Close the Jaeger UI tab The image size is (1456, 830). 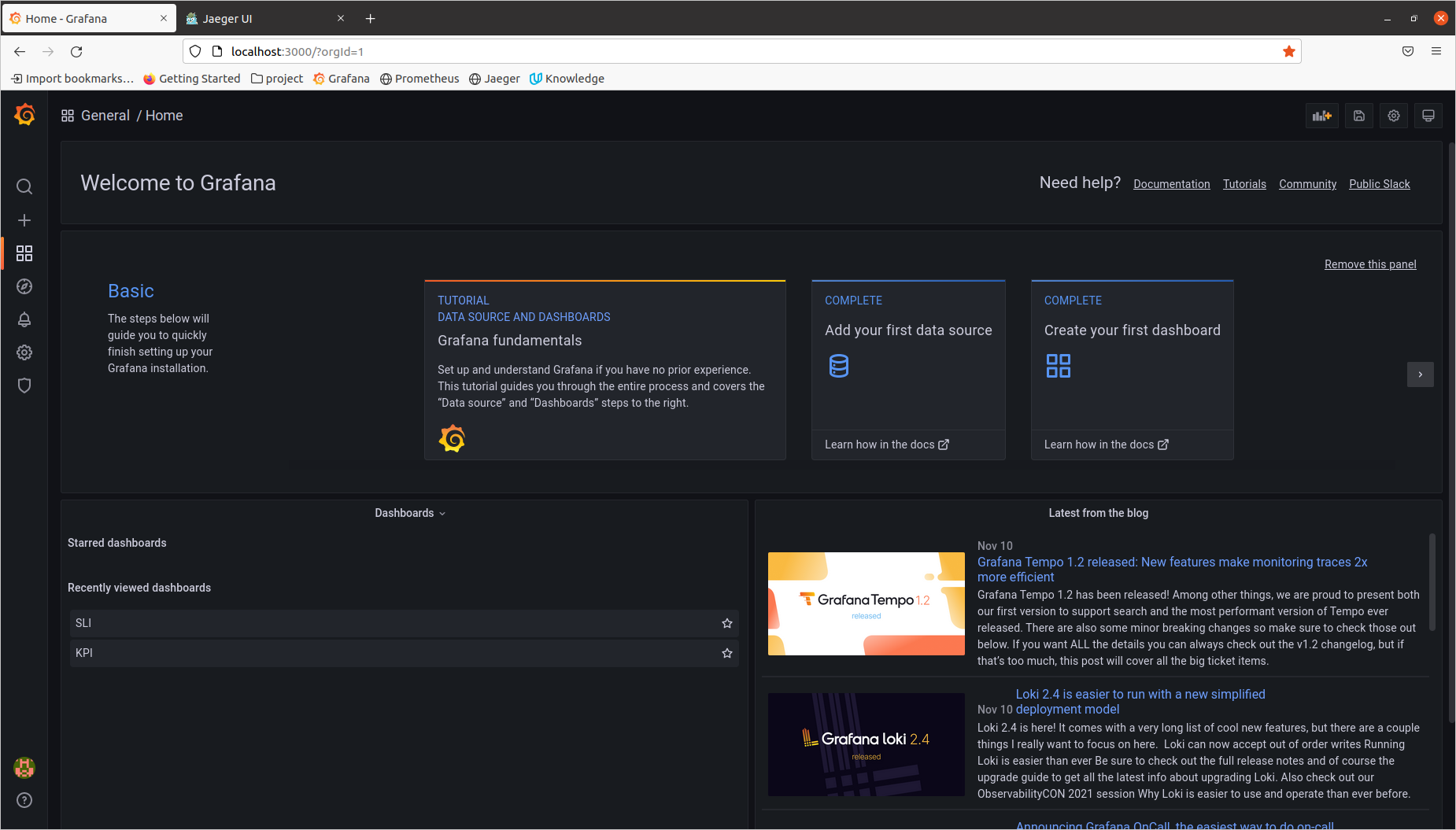point(341,18)
